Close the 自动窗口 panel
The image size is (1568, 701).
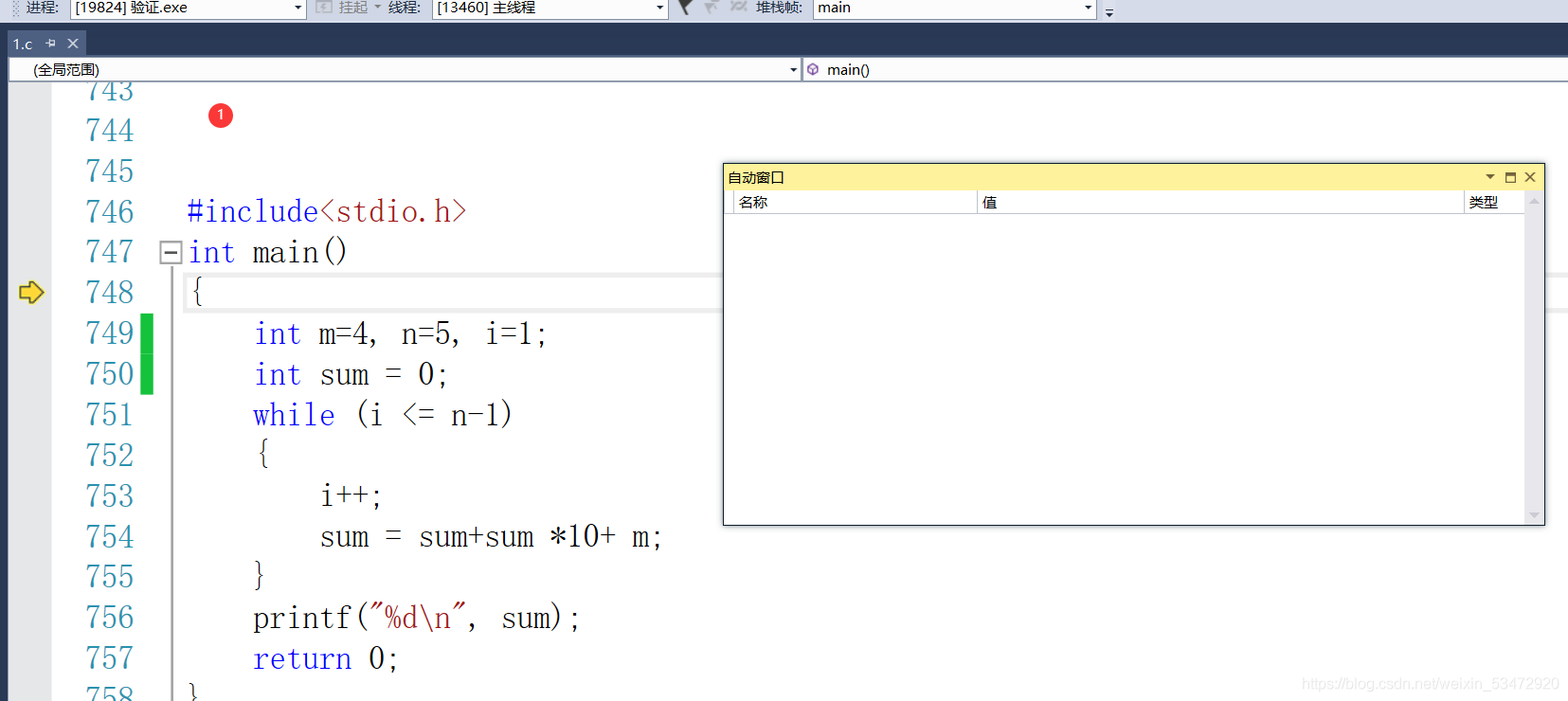1530,177
